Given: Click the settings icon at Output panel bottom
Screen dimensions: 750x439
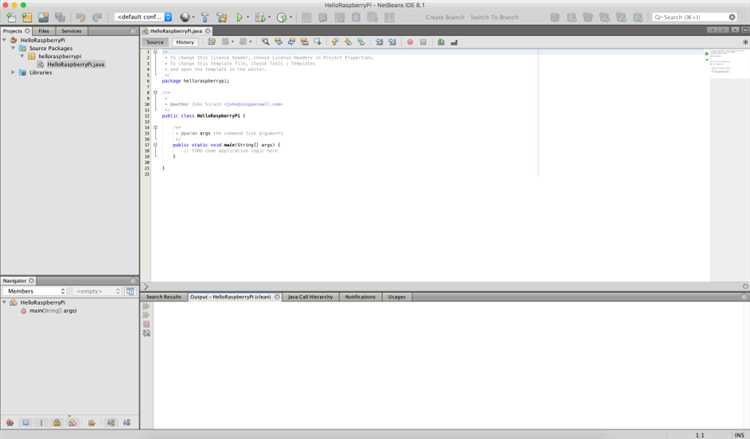Looking at the screenshot, I should click(x=146, y=333).
